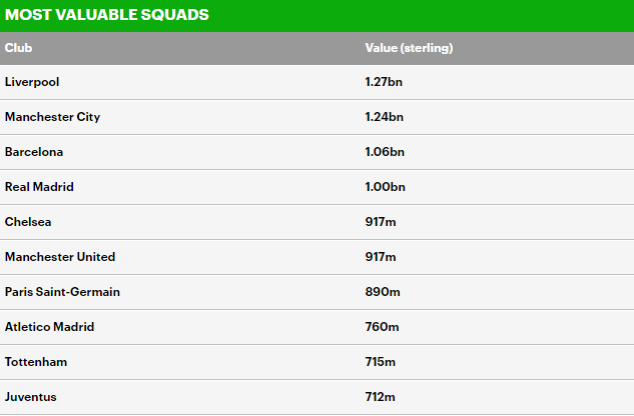Click Atletico Madrid's 760m value
634x416 pixels.
[381, 327]
